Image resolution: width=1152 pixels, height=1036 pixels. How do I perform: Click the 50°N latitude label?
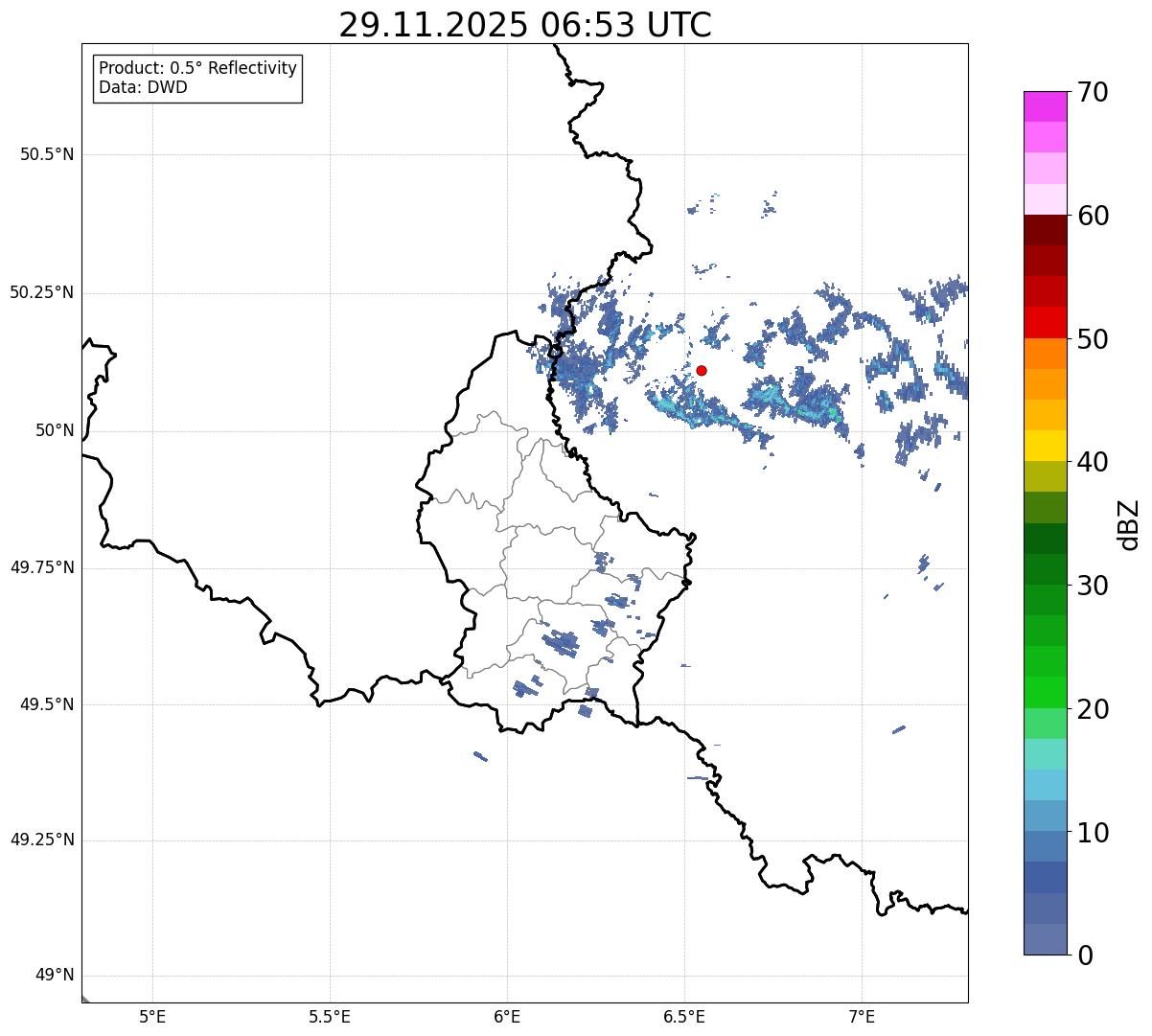pos(55,430)
